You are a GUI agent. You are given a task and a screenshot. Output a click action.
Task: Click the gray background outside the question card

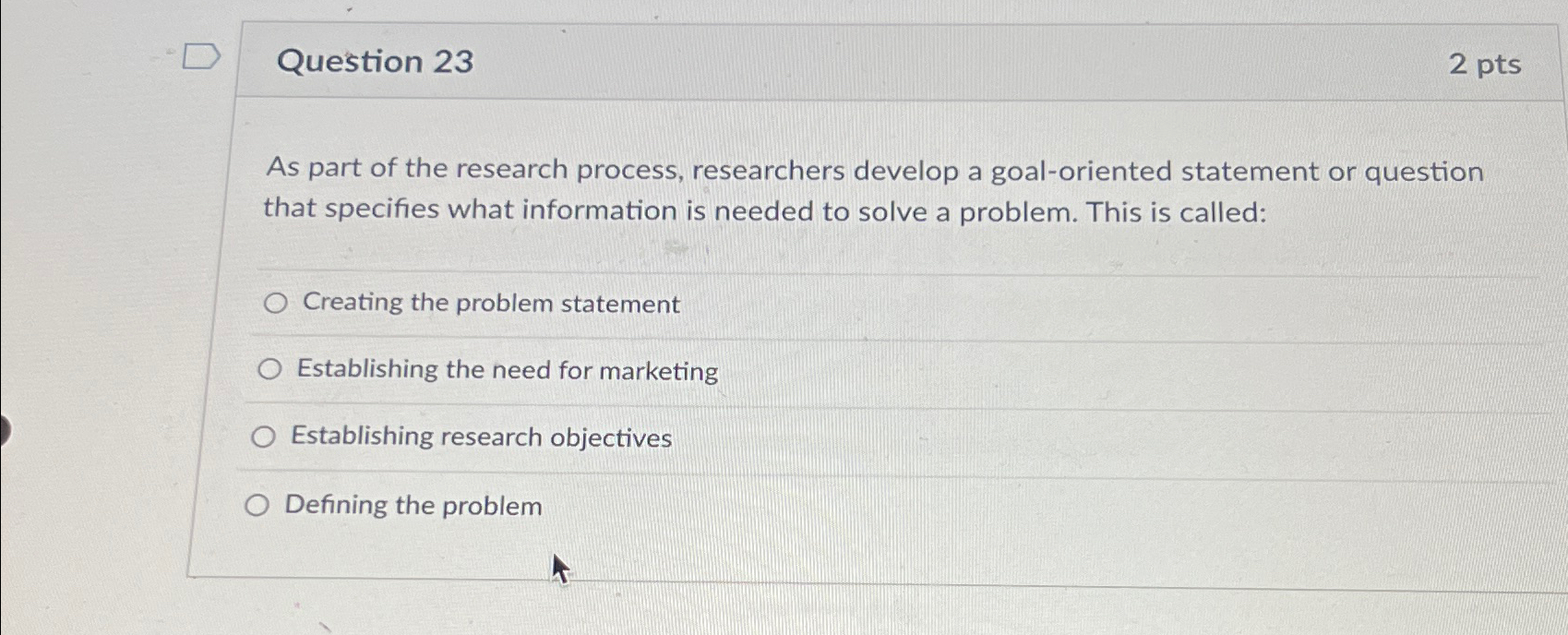(92, 323)
